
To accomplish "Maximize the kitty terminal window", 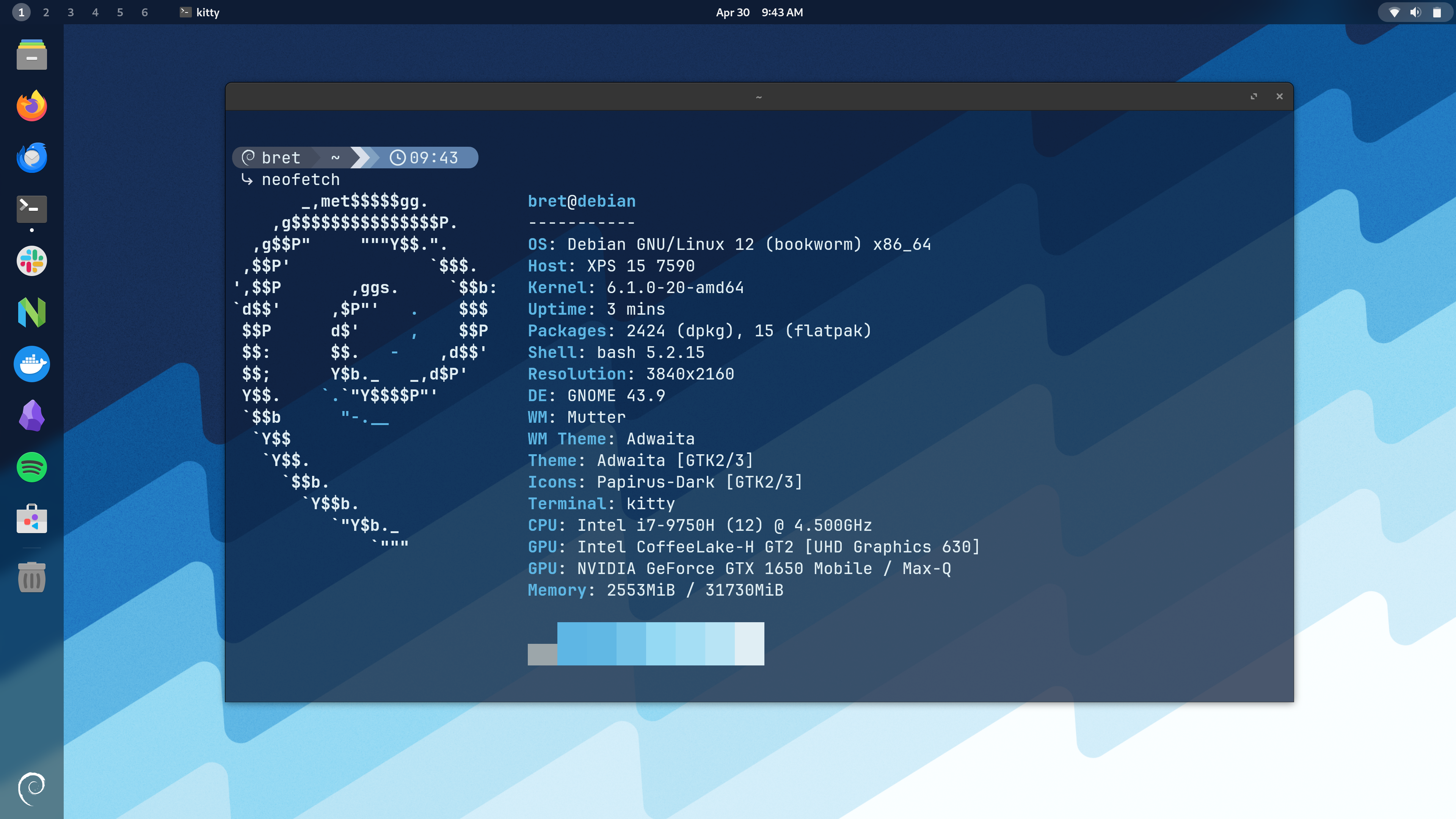I will pos(1254,97).
